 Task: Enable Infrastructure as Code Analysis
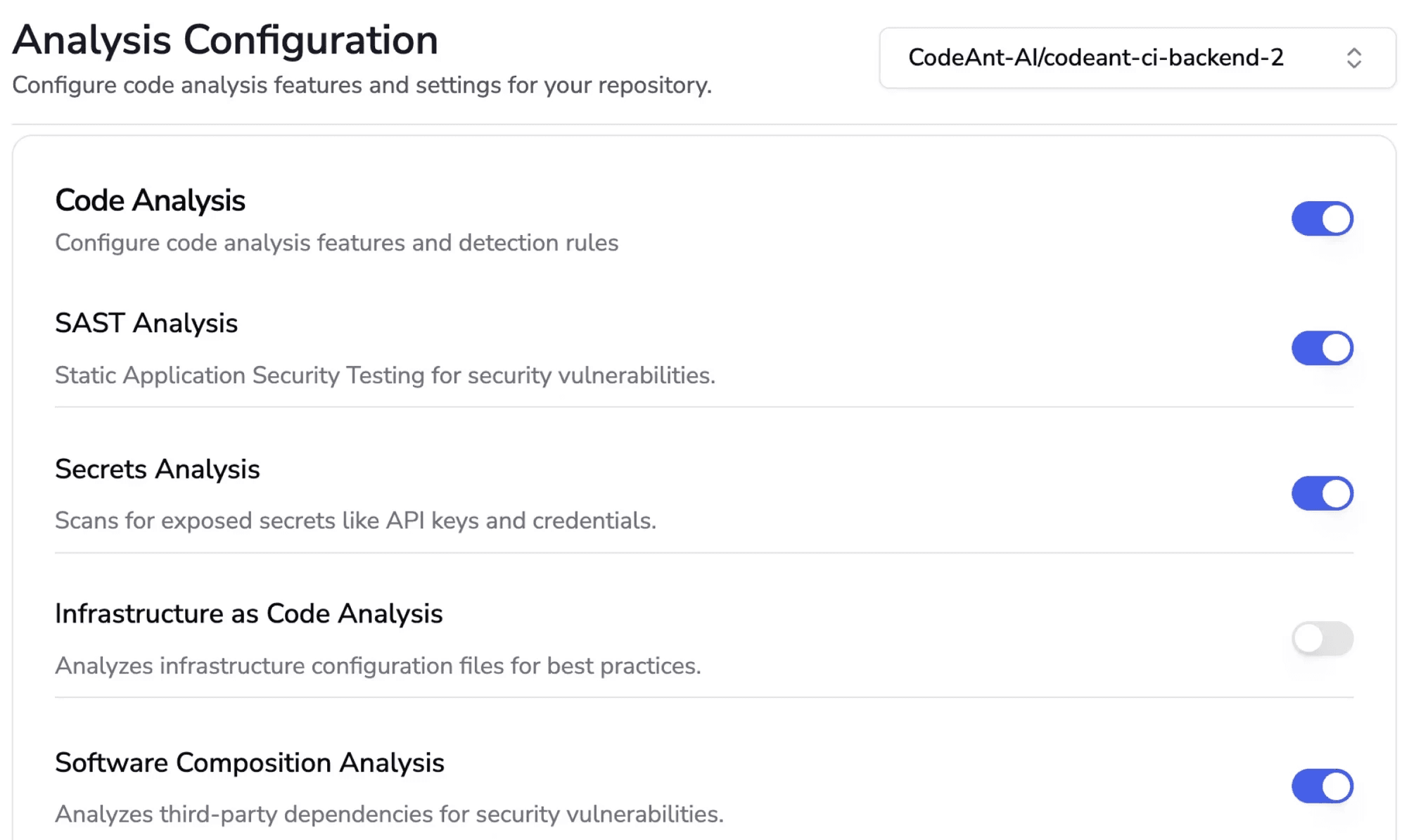[x=1322, y=638]
